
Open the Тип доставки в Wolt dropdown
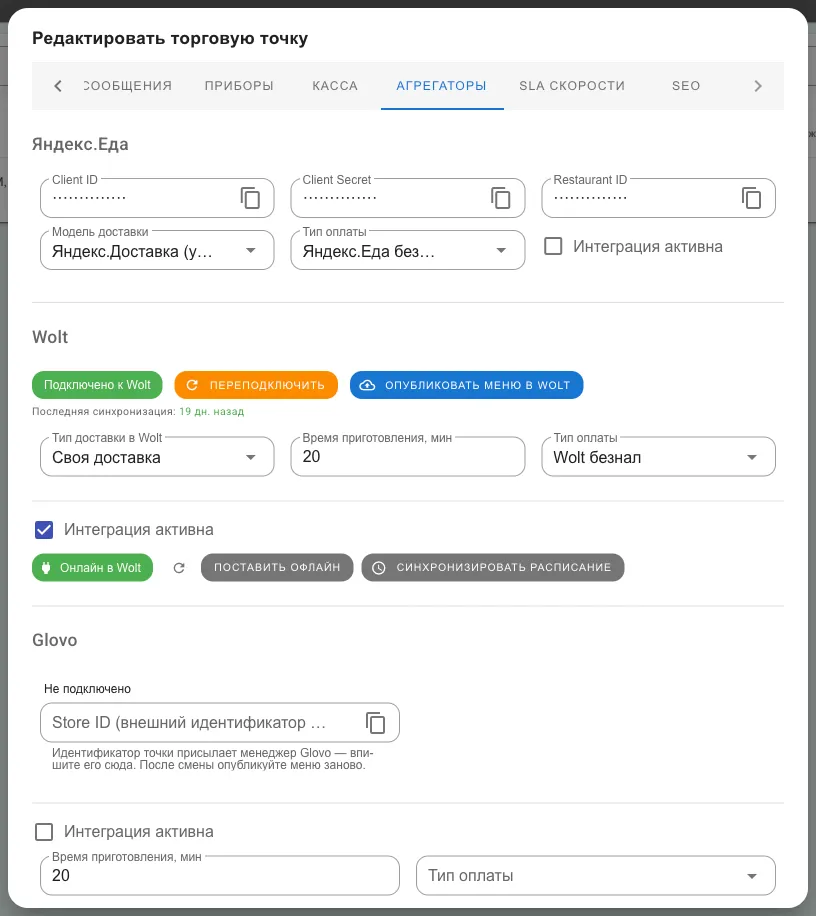coord(157,457)
